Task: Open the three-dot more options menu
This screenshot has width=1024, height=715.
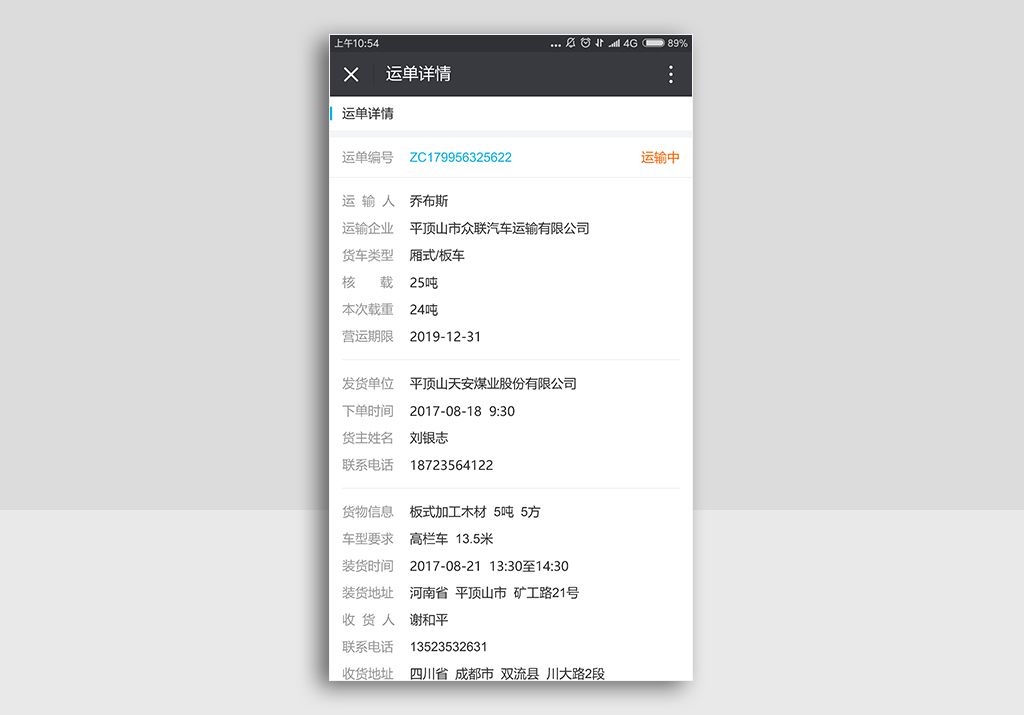Action: (x=670, y=74)
